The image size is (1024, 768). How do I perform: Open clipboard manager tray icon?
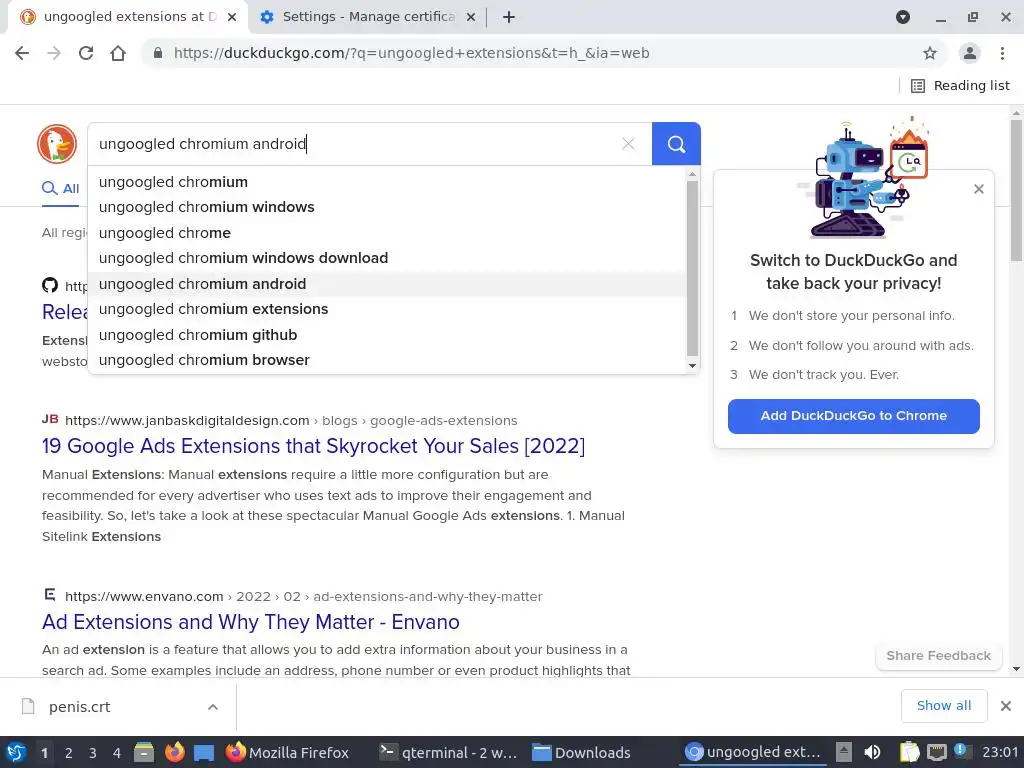pyautogui.click(x=909, y=752)
